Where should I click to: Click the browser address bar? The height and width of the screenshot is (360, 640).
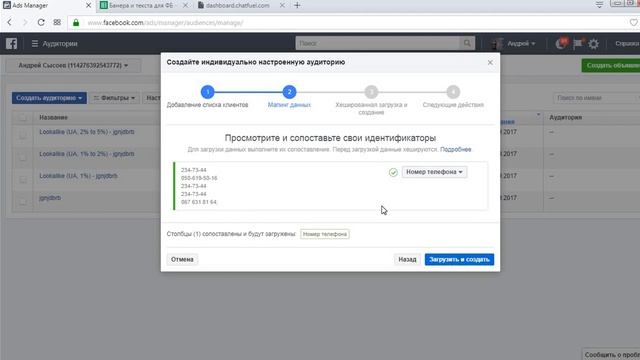coord(351,22)
